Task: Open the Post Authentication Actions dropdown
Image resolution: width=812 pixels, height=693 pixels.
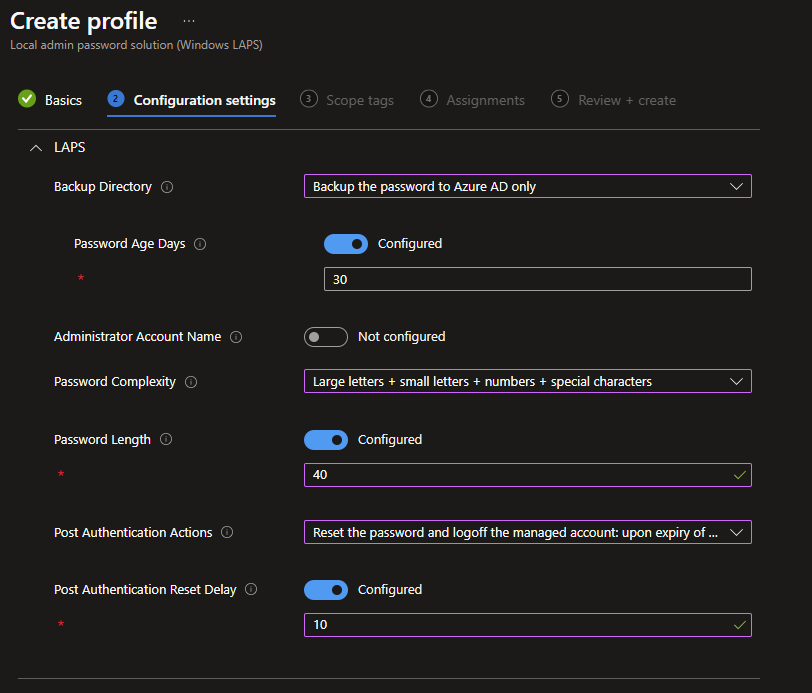Action: tap(527, 533)
